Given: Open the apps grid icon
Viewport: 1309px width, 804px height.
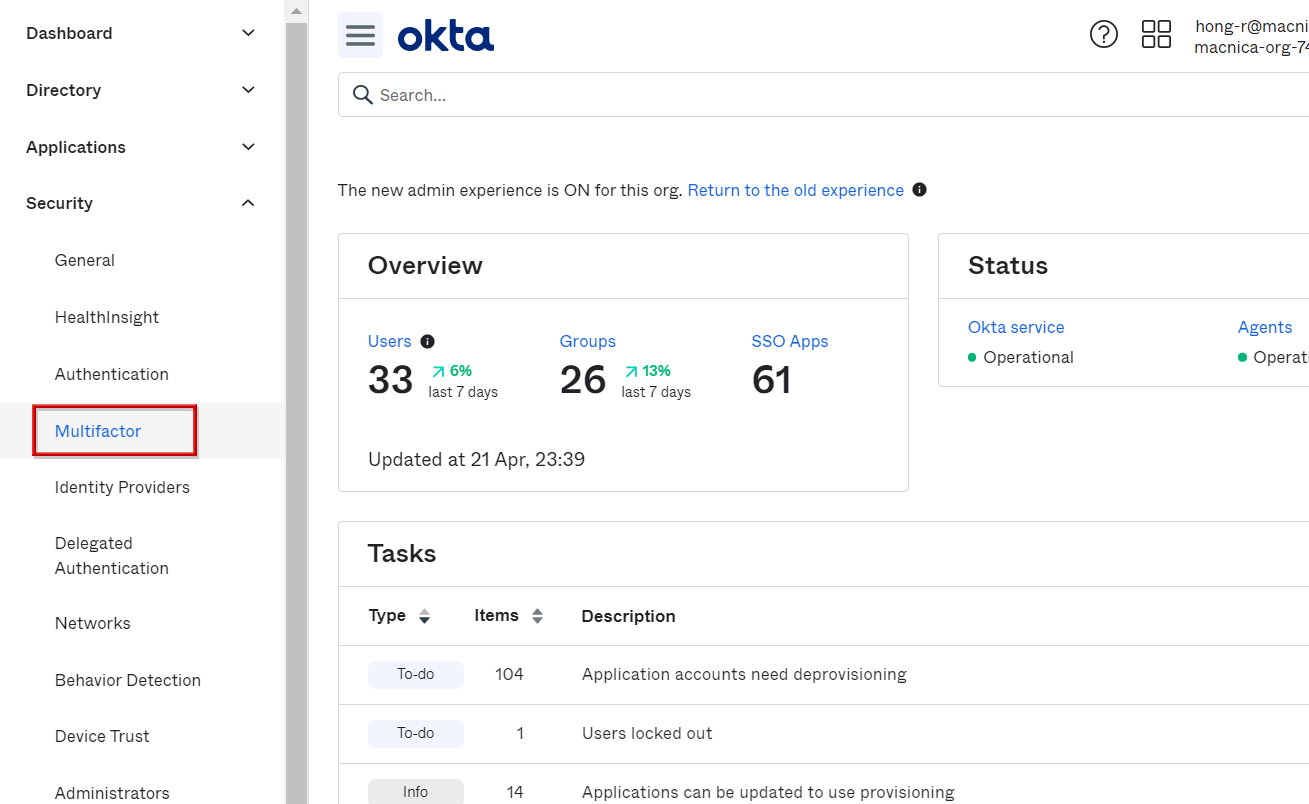Looking at the screenshot, I should [x=1156, y=35].
